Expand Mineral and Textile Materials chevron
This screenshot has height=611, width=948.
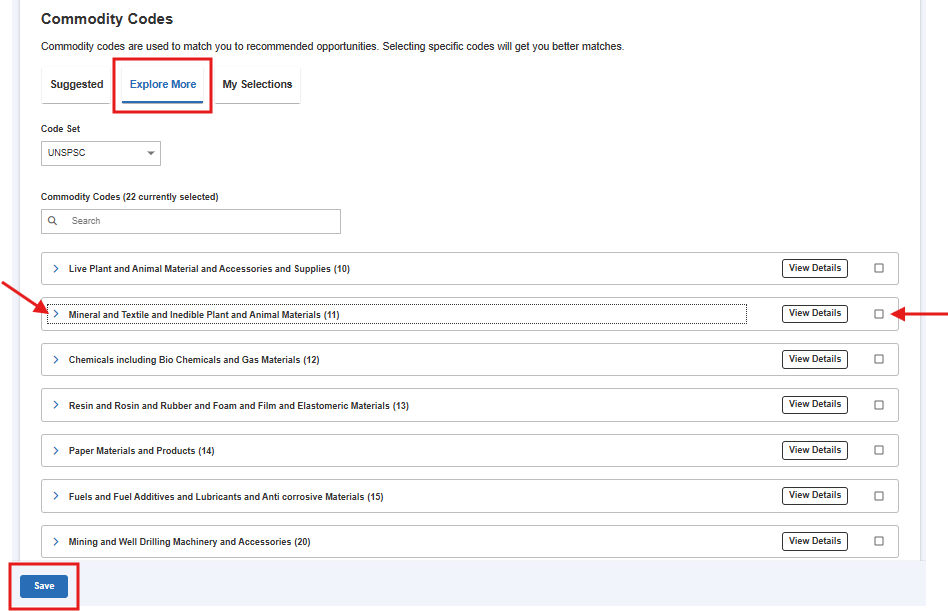tap(56, 314)
